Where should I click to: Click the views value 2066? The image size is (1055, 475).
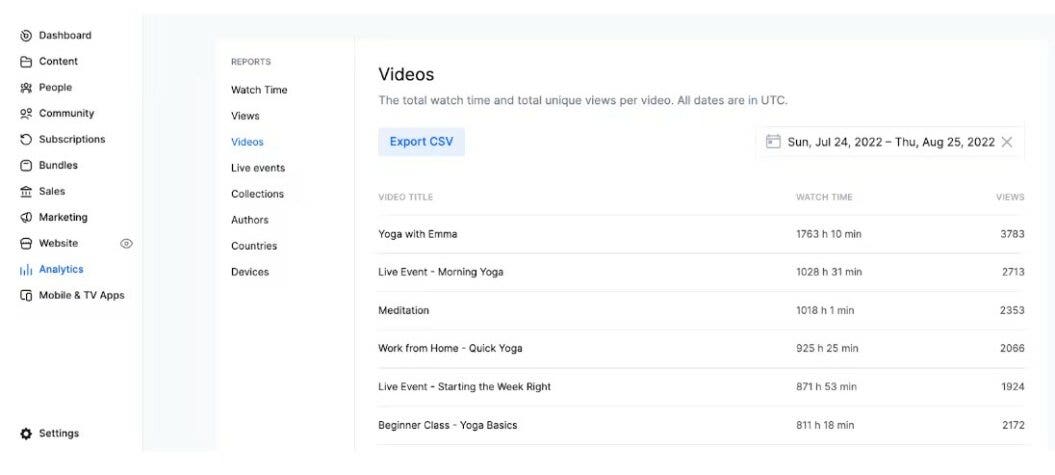[x=1012, y=348]
